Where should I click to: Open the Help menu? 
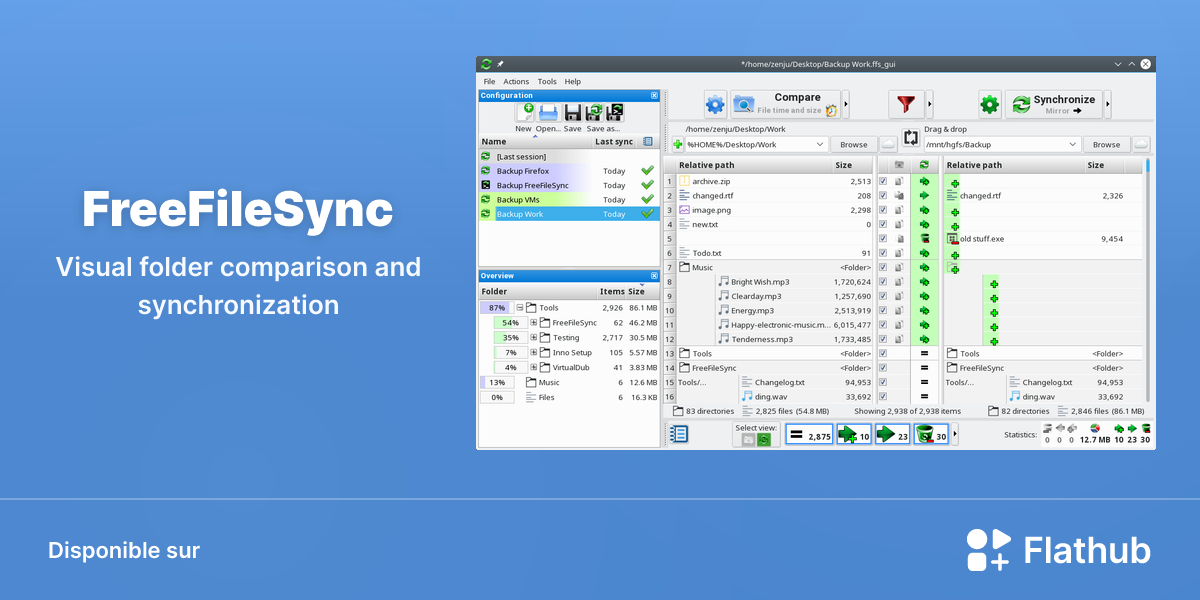[572, 82]
